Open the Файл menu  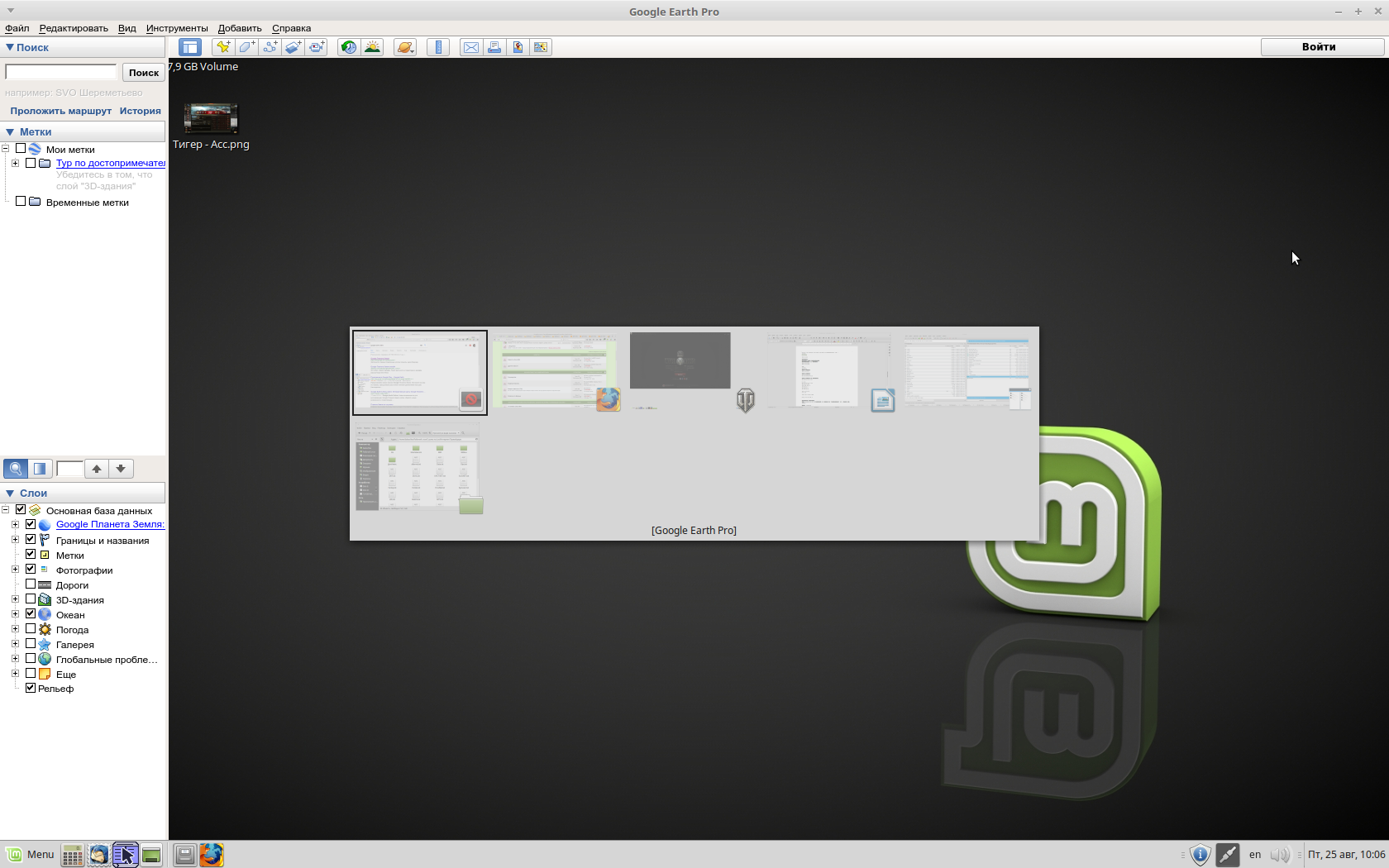(x=17, y=28)
